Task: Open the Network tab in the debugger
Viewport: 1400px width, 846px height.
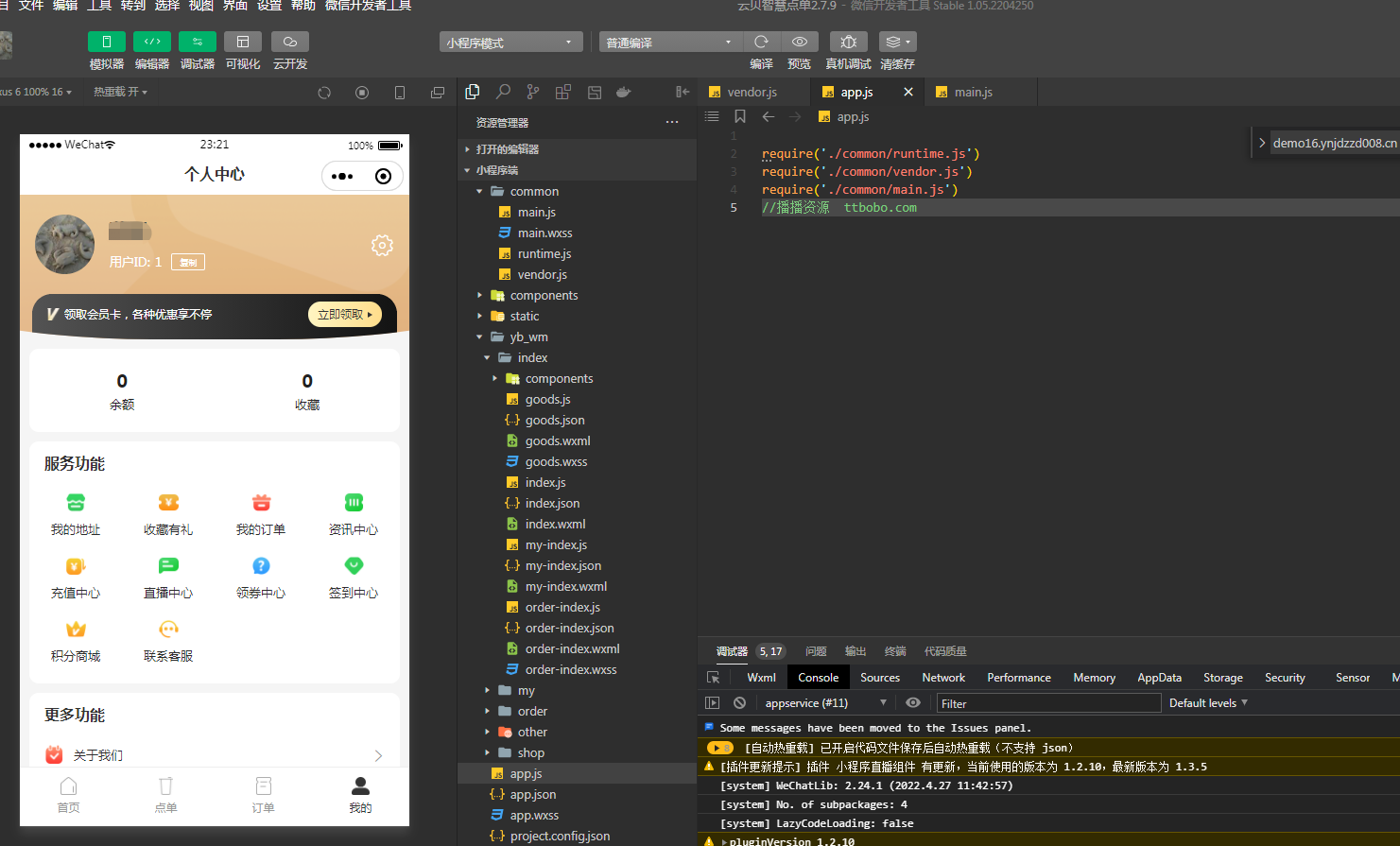Action: [x=943, y=678]
